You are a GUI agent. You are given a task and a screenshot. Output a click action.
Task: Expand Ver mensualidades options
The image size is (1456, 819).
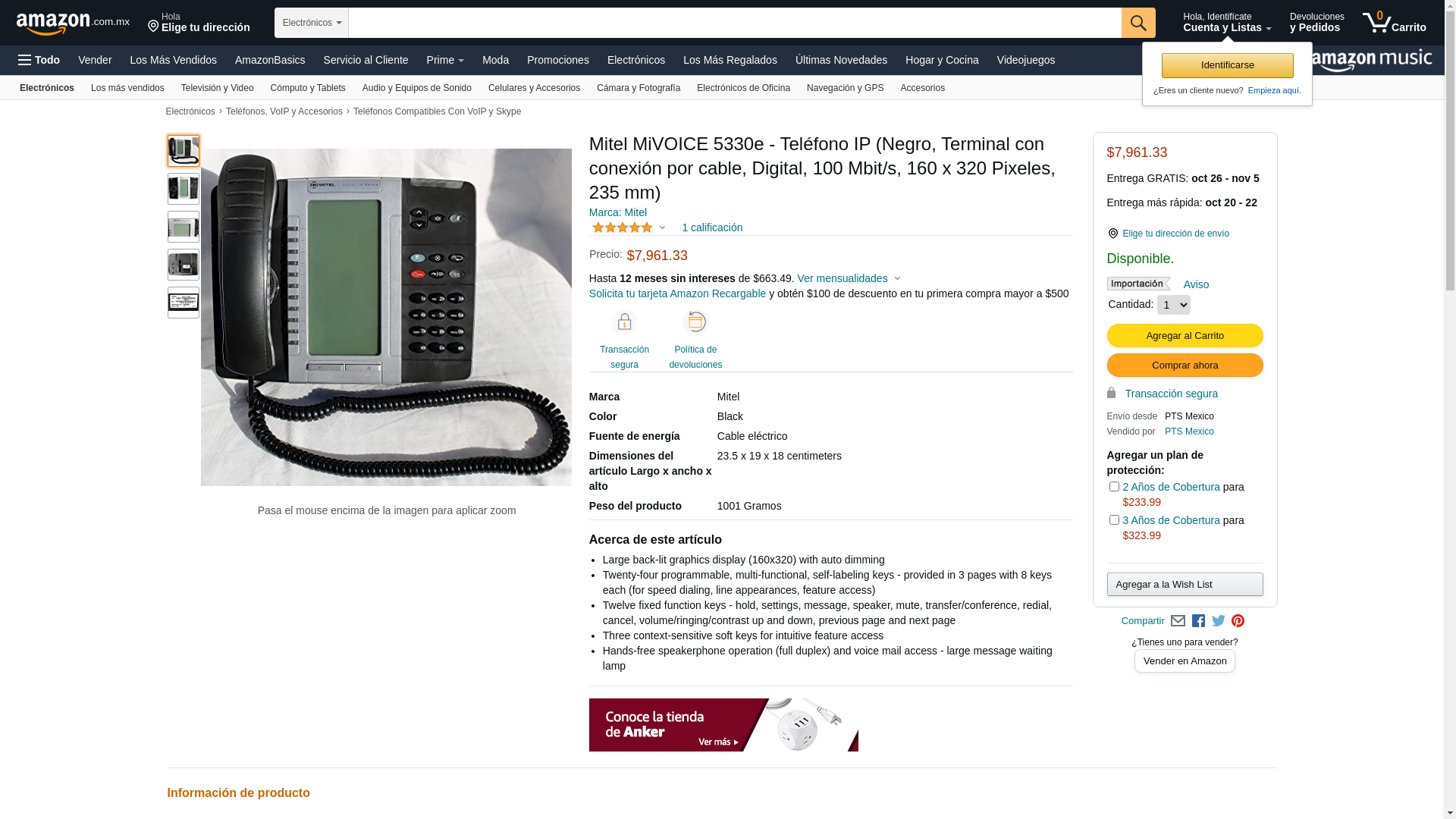pos(849,278)
